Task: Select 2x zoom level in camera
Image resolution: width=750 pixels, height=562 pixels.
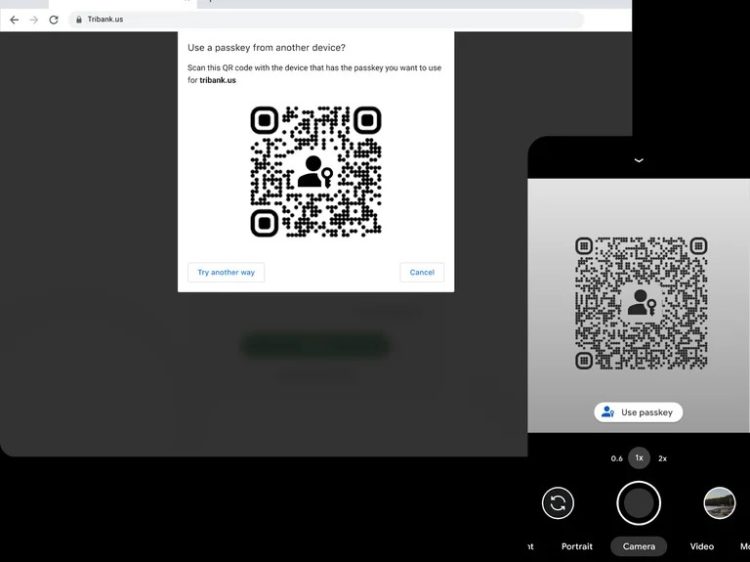Action: (662, 458)
